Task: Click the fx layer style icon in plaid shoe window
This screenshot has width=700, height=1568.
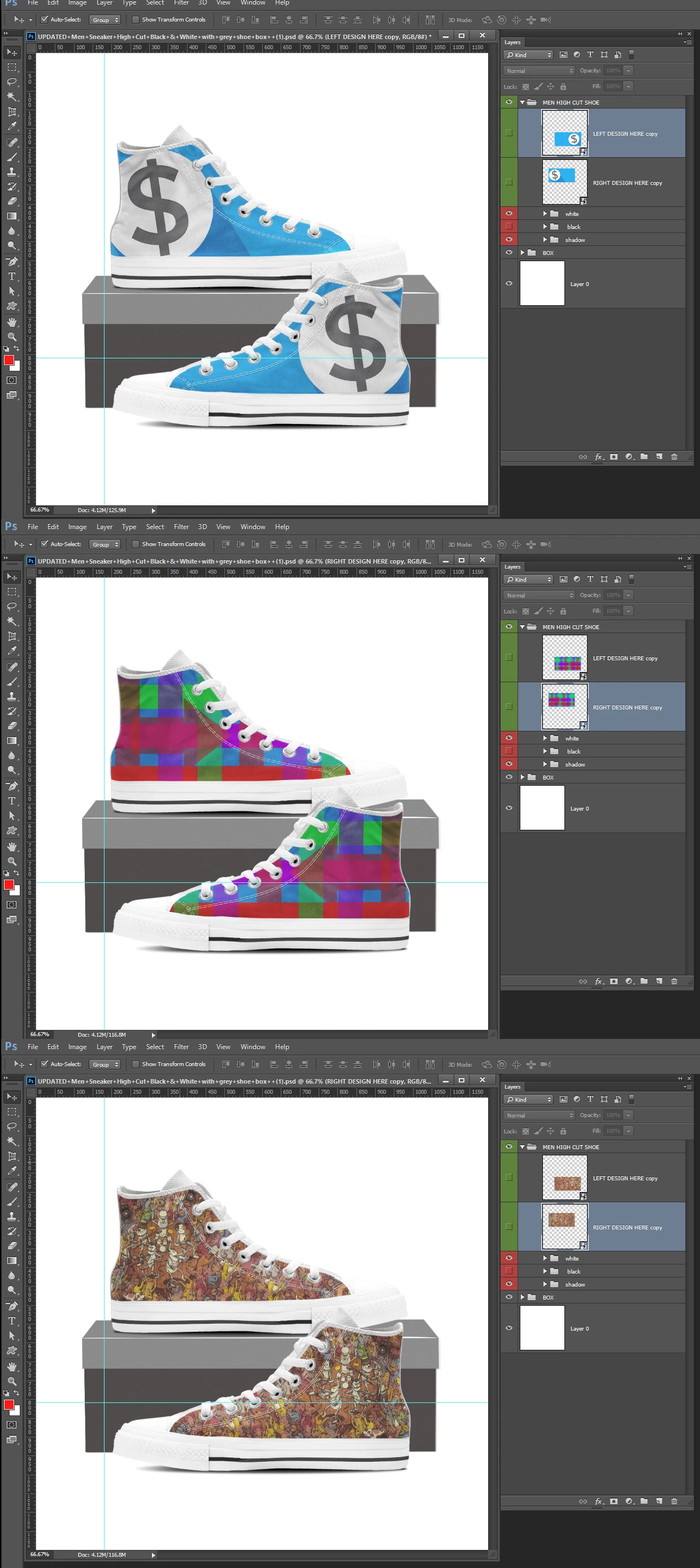Action: coord(598,981)
